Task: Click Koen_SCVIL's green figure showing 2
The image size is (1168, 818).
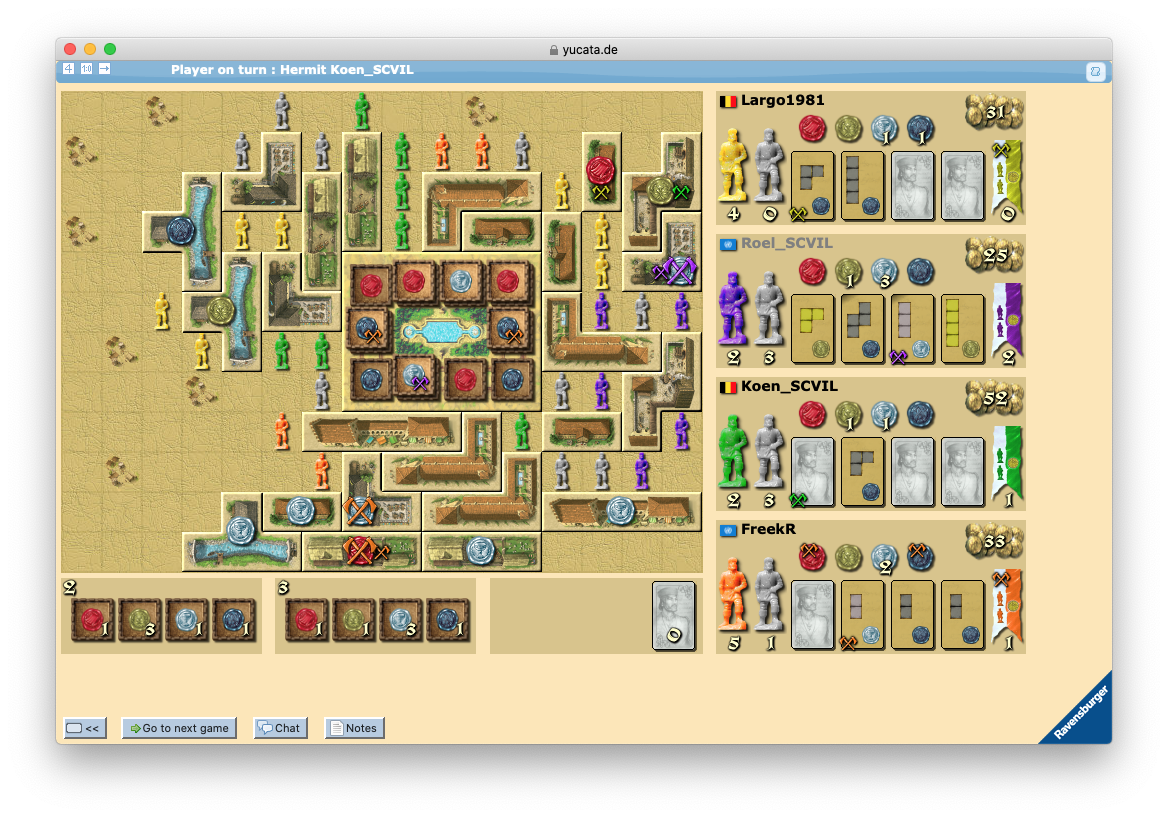Action: [x=734, y=451]
